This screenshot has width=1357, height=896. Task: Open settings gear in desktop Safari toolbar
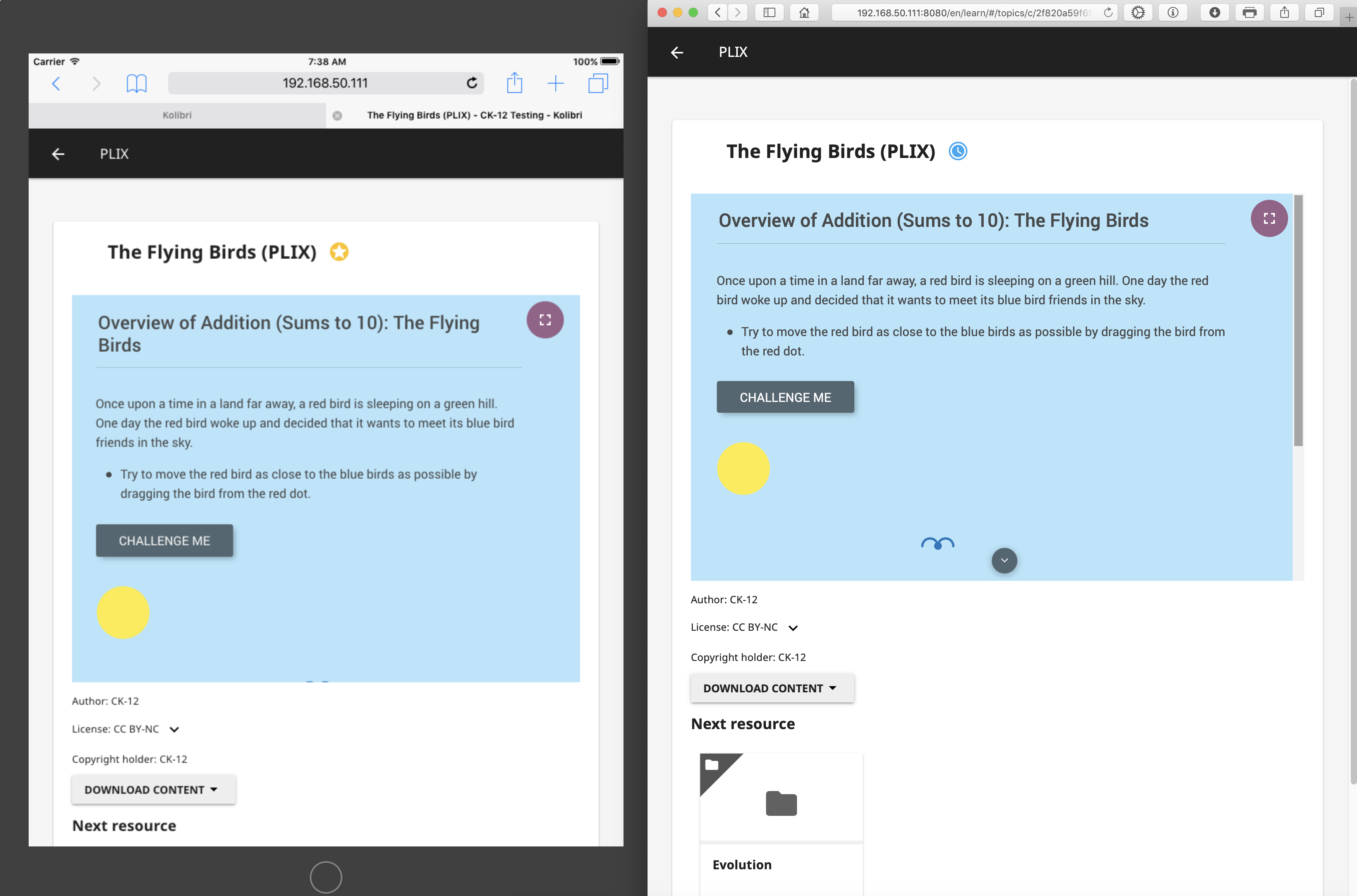1137,12
